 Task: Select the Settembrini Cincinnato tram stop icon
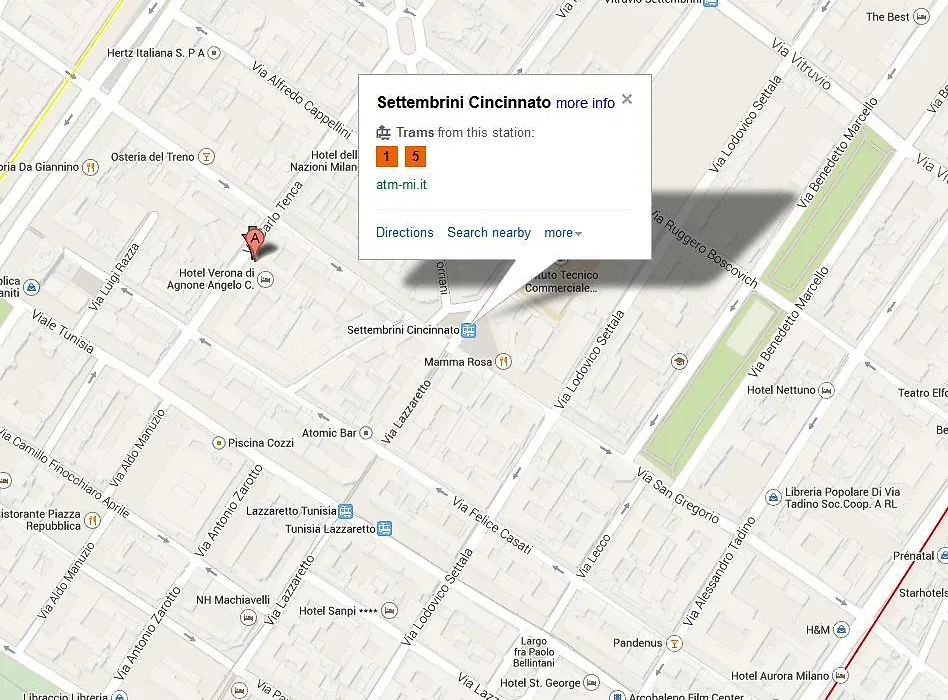[x=469, y=330]
